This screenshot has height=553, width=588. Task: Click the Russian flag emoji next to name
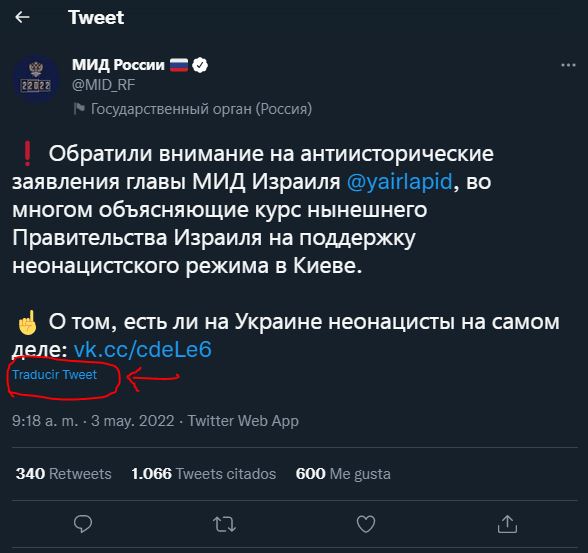coord(178,65)
